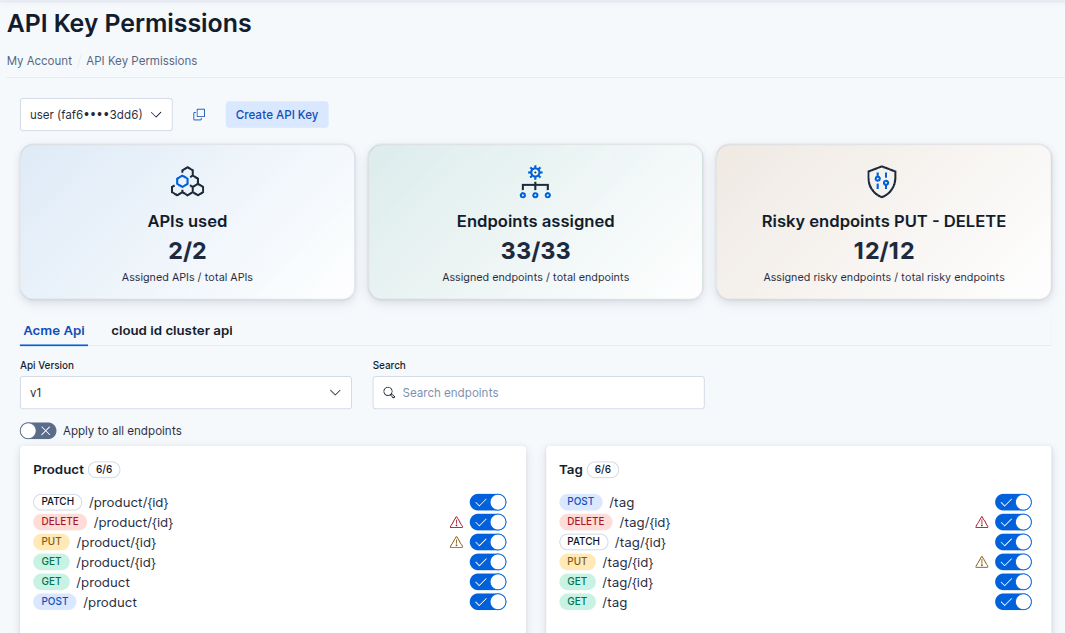Toggle PATCH /product/{id} permission off
This screenshot has height=633, width=1065.
[488, 503]
